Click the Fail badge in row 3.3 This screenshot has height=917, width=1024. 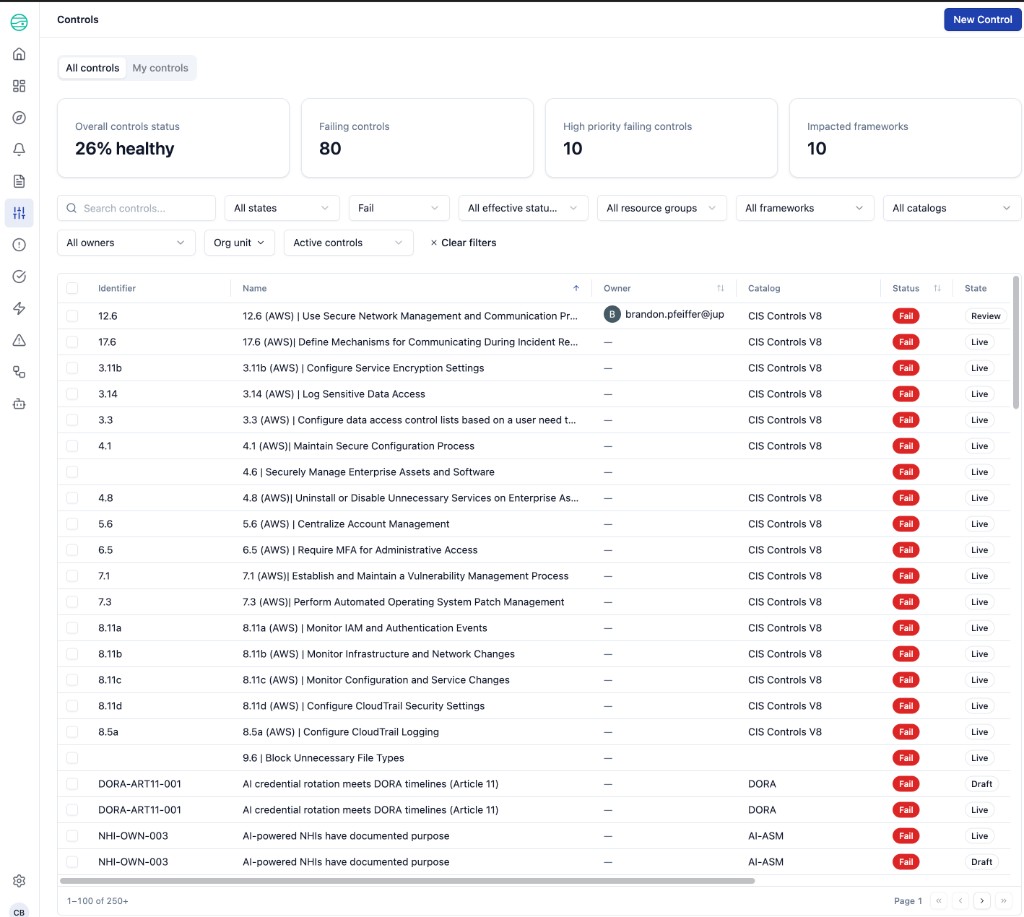tap(906, 420)
